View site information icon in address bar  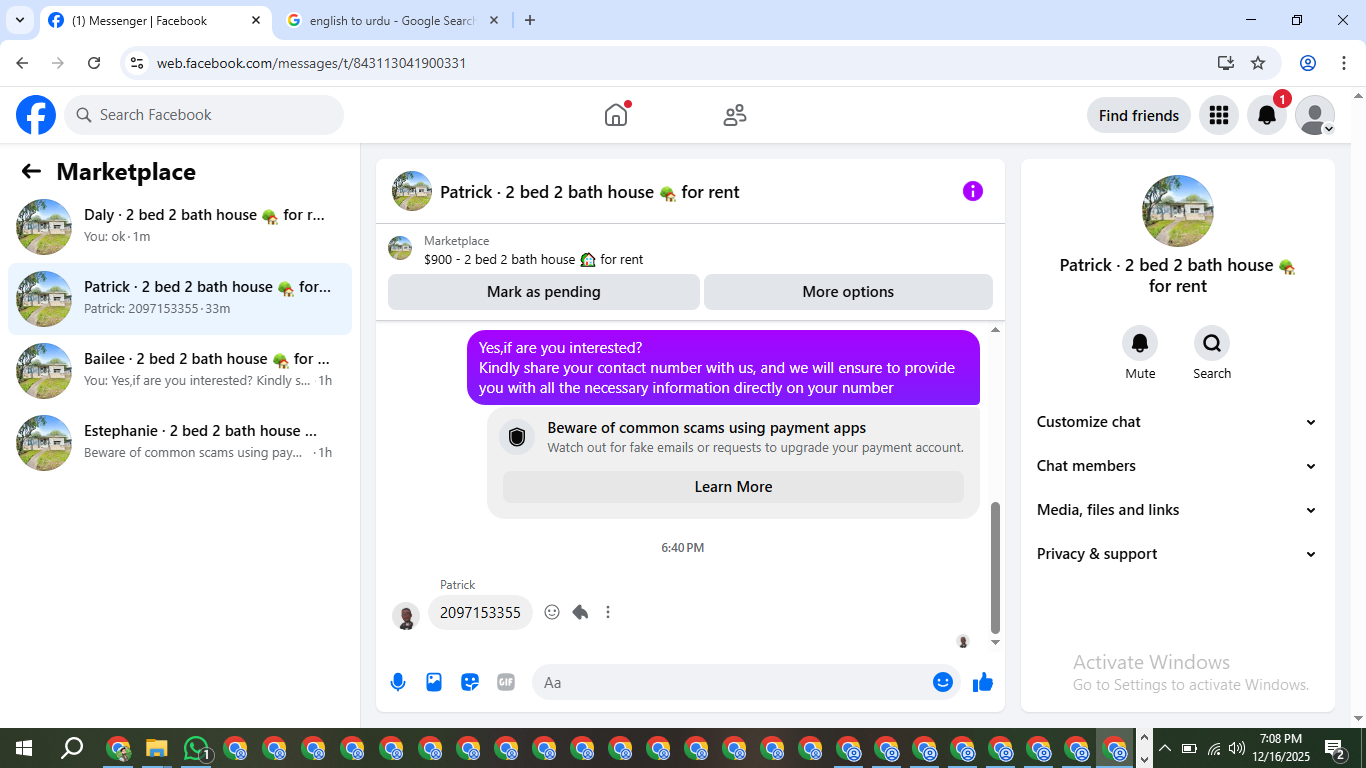(137, 63)
